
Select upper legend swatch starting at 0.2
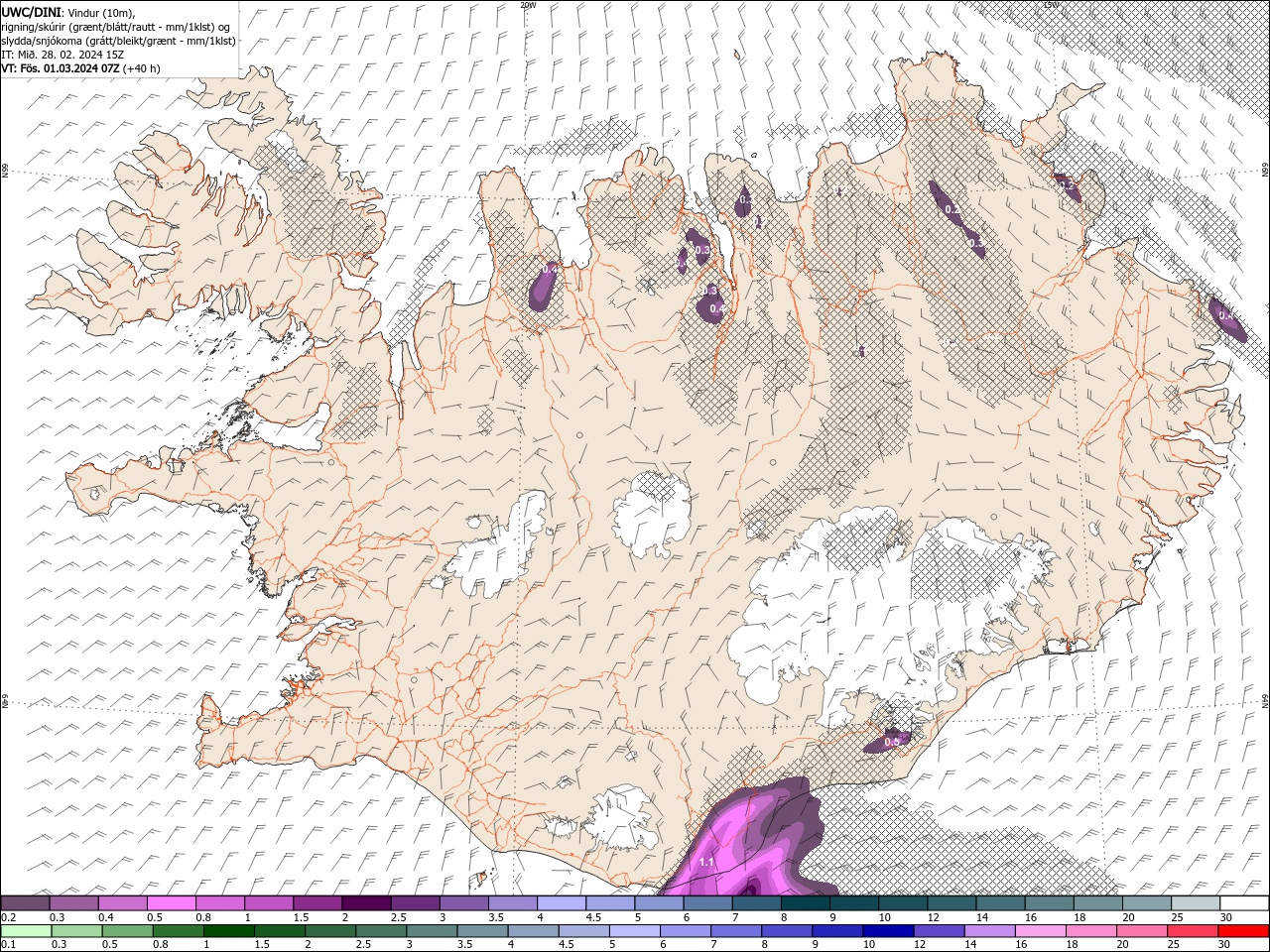(x=25, y=903)
